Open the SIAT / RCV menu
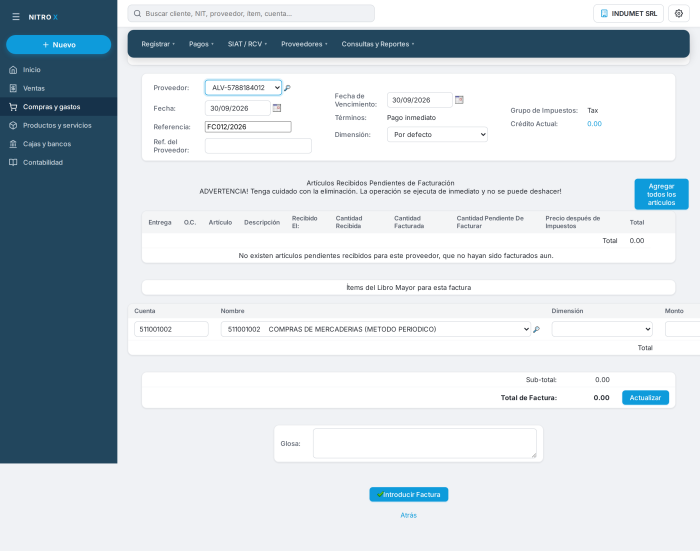The width and height of the screenshot is (700, 551). pos(247,44)
